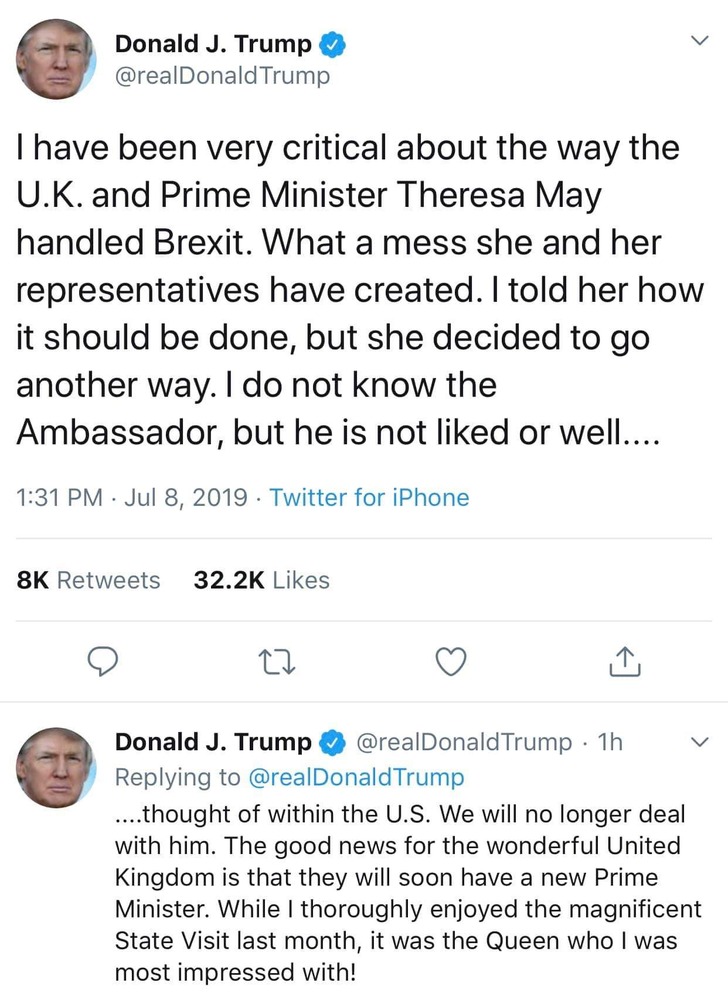Open the Twitter for iPhone source link

coord(369,497)
